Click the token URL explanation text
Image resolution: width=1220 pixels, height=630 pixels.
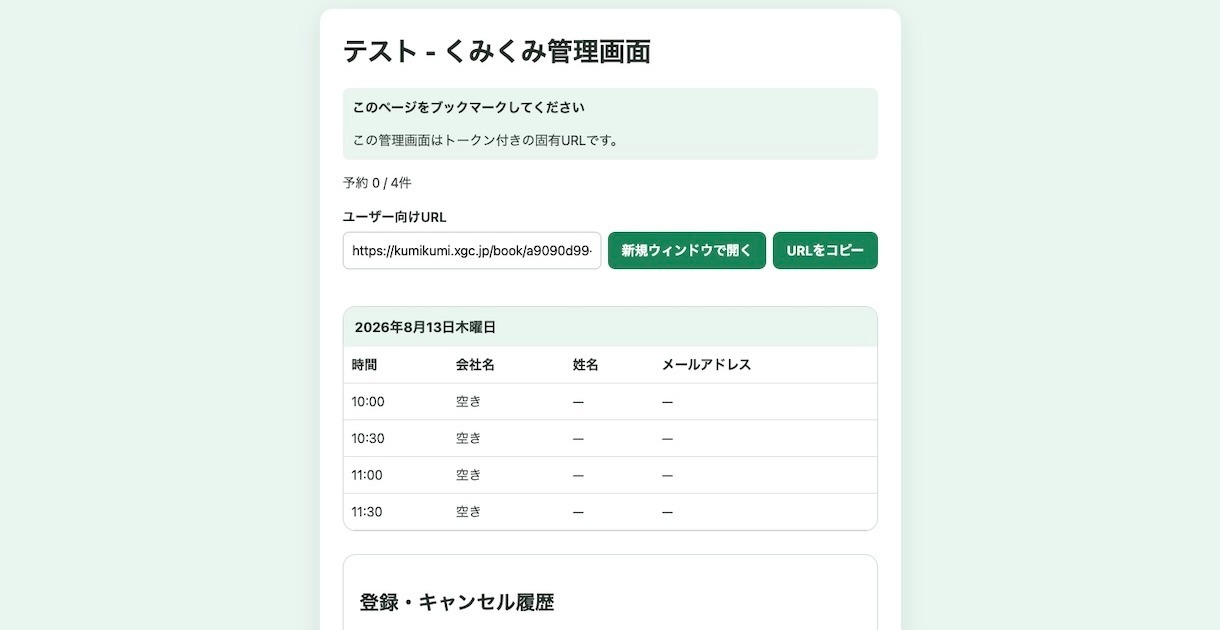coord(486,140)
